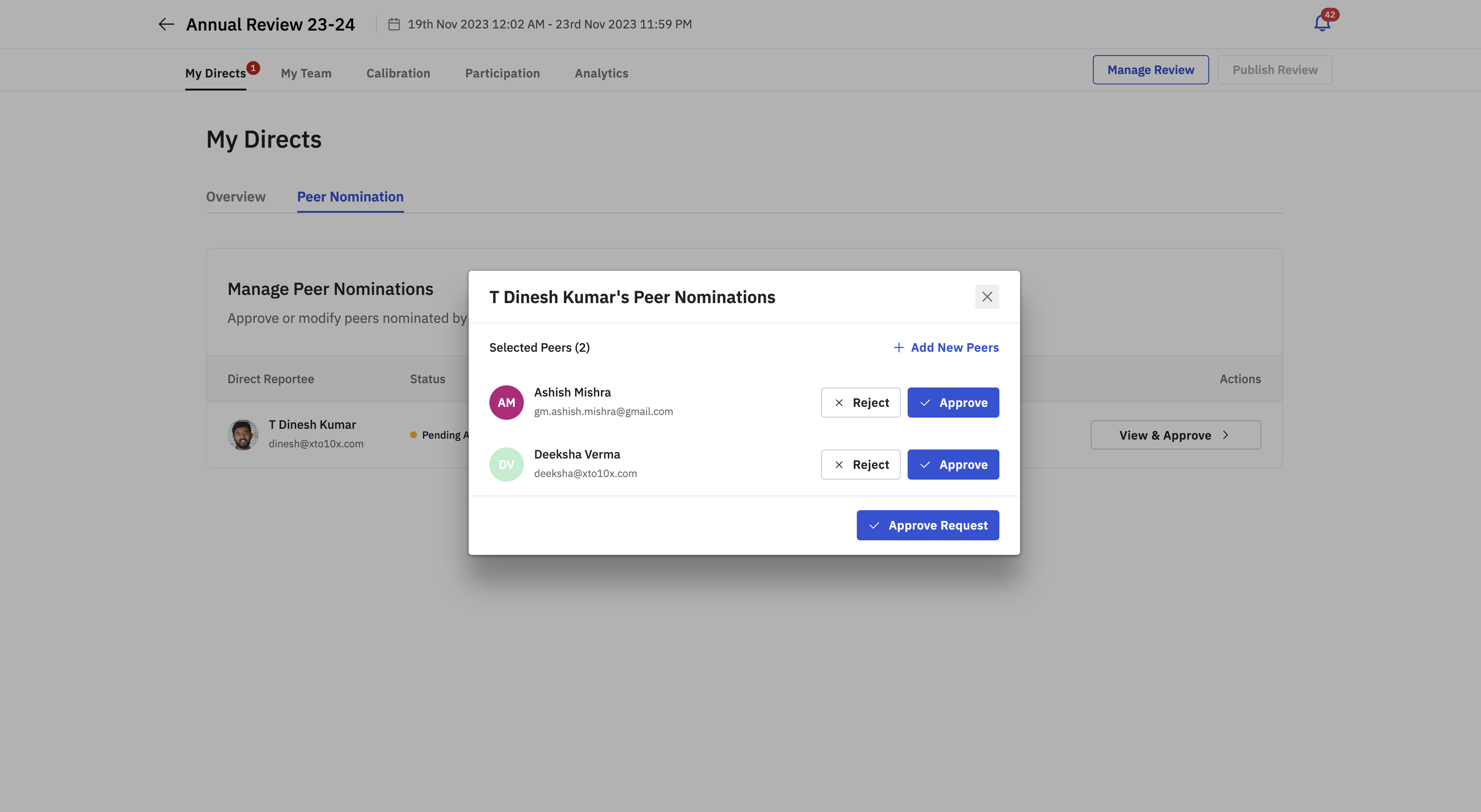This screenshot has width=1481, height=812.
Task: Switch to the Overview sub-tab
Action: point(236,196)
